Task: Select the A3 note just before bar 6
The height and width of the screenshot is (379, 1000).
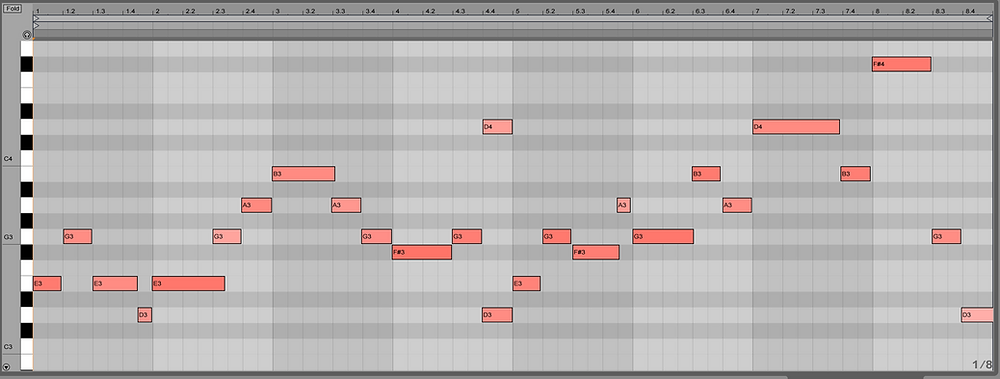Action: (x=624, y=205)
